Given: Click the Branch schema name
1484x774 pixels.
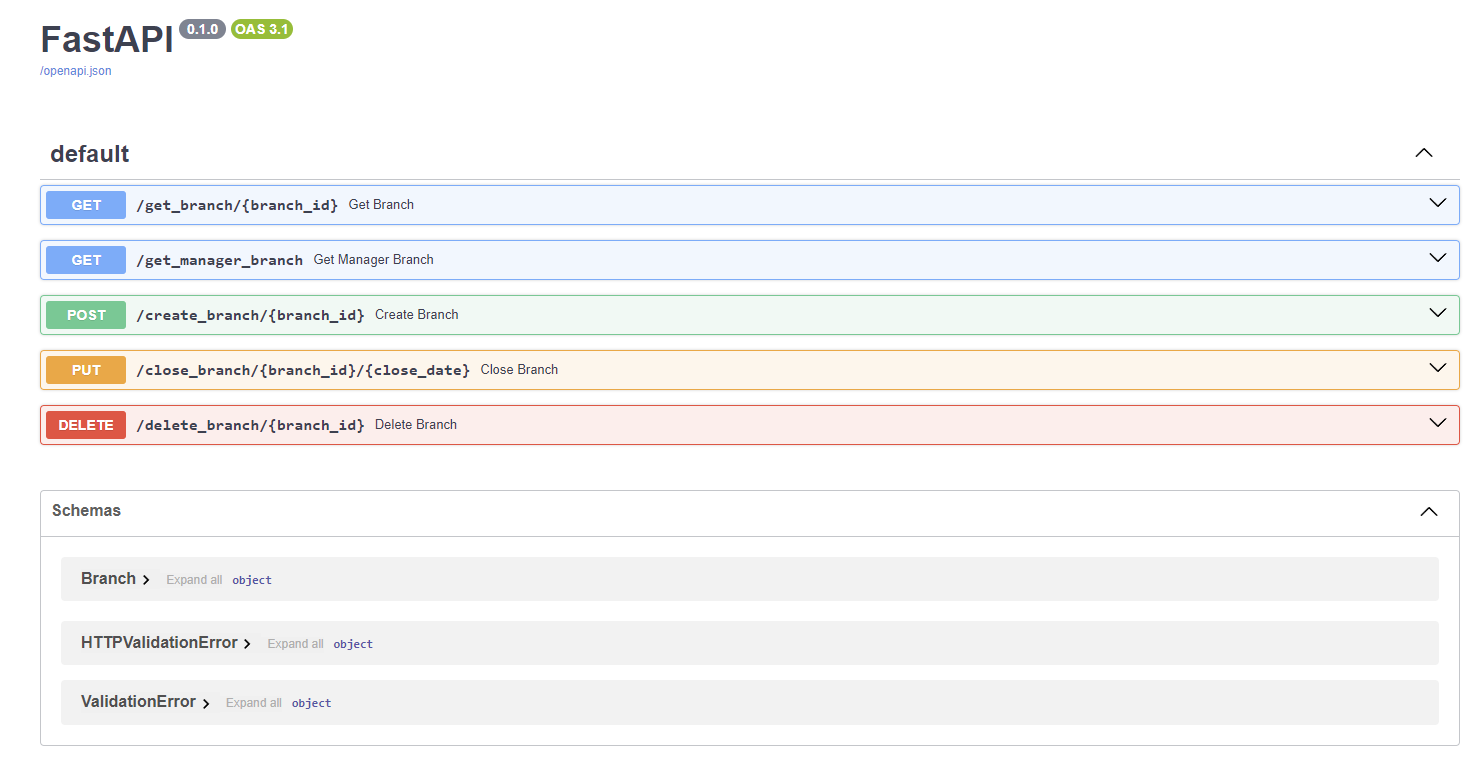Looking at the screenshot, I should 108,578.
